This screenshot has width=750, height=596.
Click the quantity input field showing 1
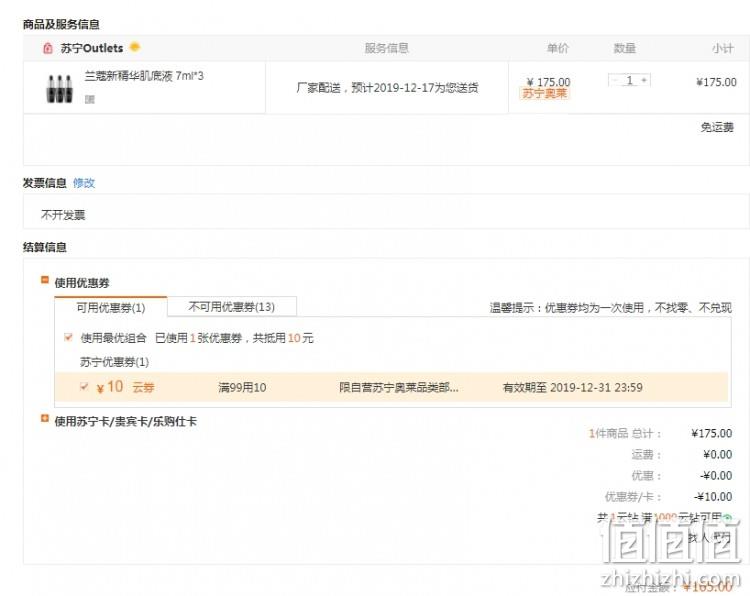pyautogui.click(x=629, y=80)
